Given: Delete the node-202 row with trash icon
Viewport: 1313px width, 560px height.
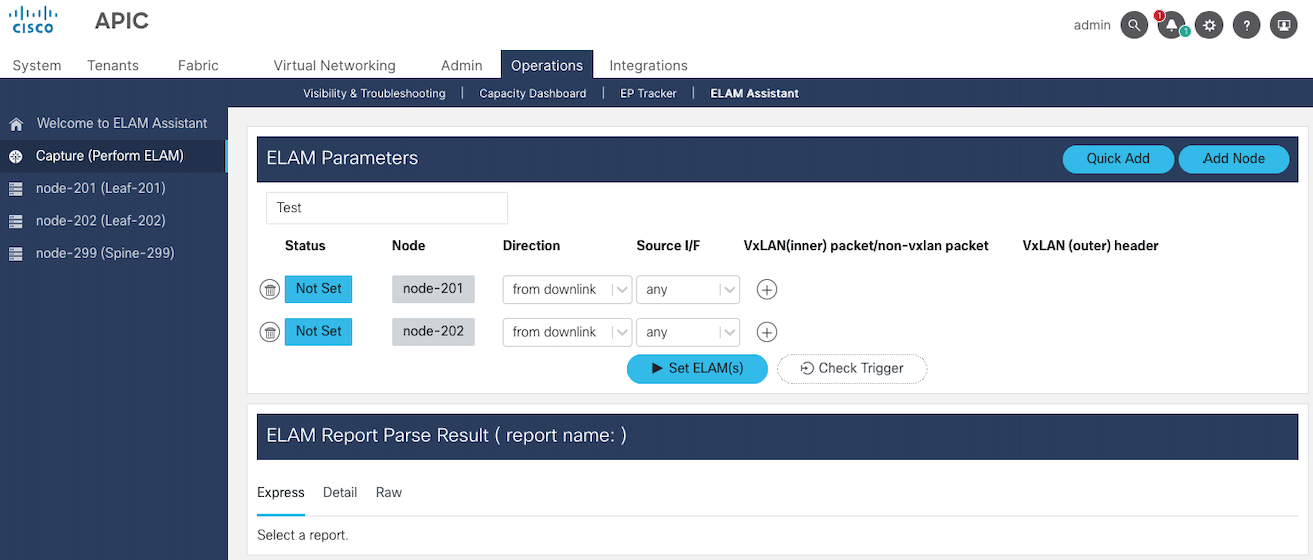Looking at the screenshot, I should [270, 332].
